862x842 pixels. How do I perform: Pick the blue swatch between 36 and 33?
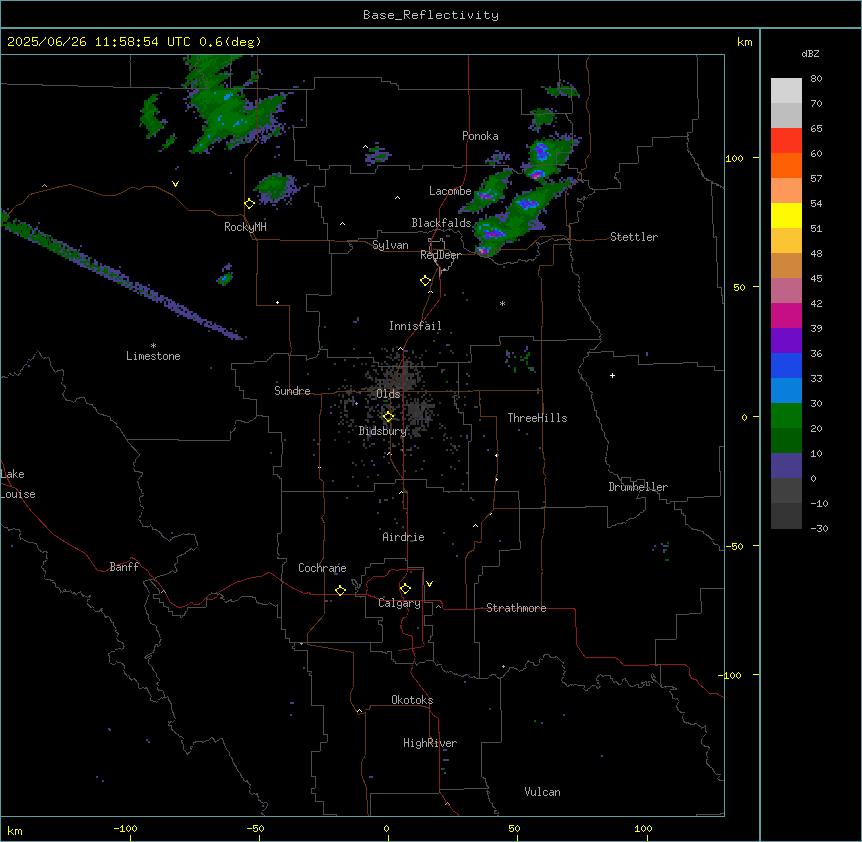pos(786,365)
